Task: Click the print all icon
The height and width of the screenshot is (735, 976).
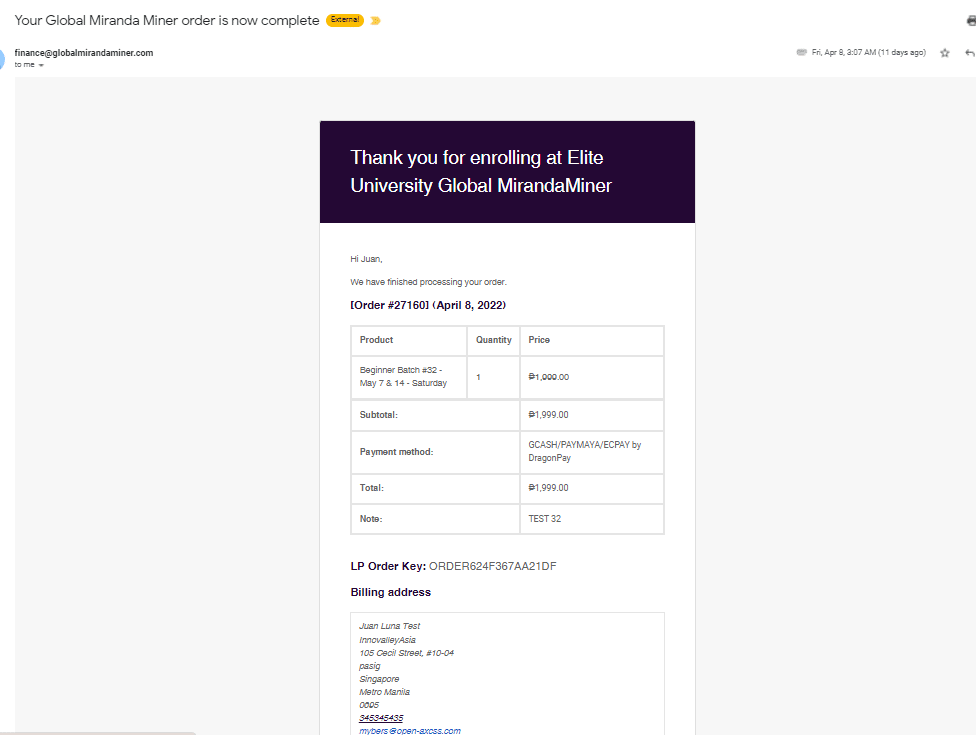Action: pyautogui.click(x=970, y=20)
